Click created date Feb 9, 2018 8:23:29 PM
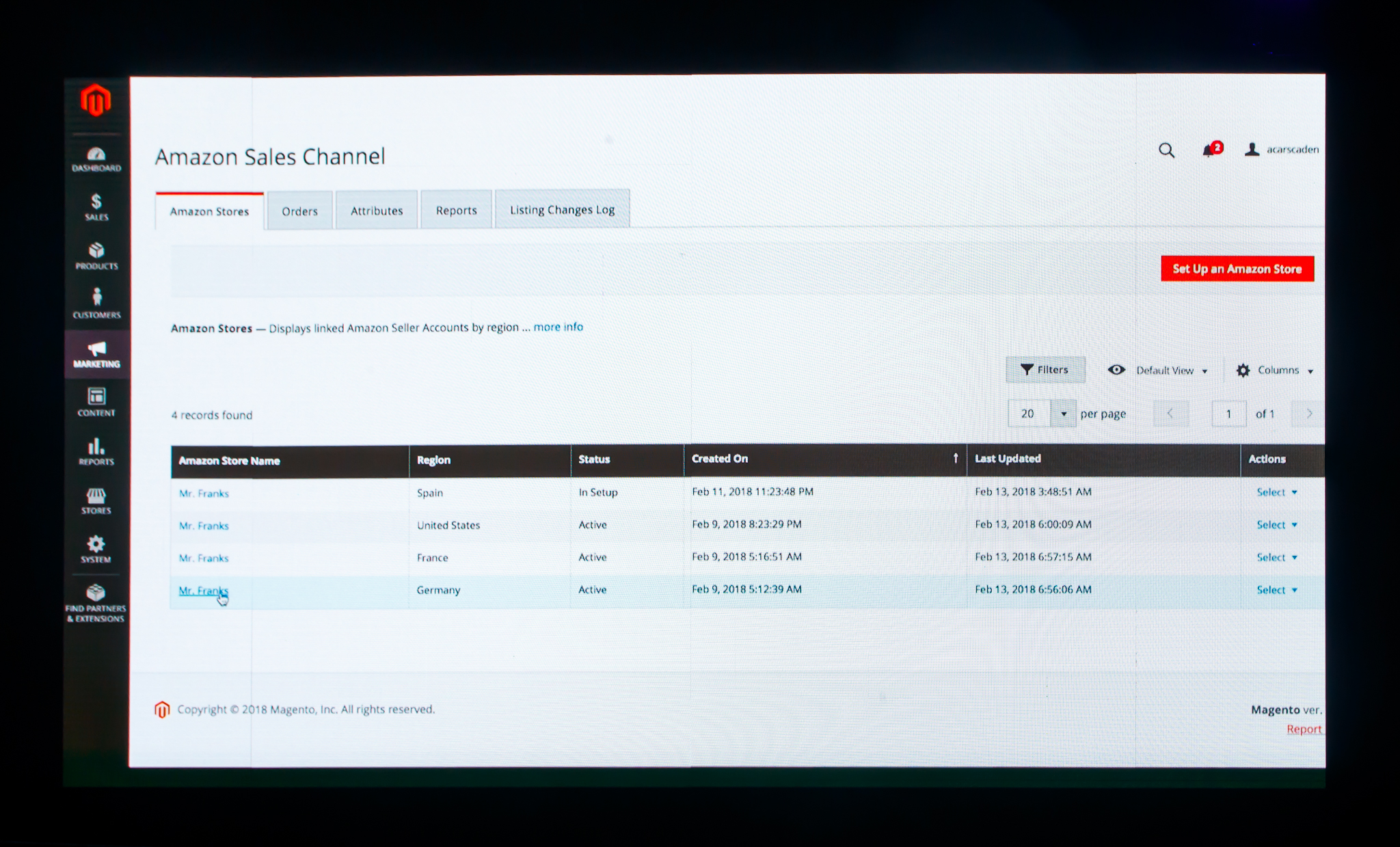 (x=746, y=524)
